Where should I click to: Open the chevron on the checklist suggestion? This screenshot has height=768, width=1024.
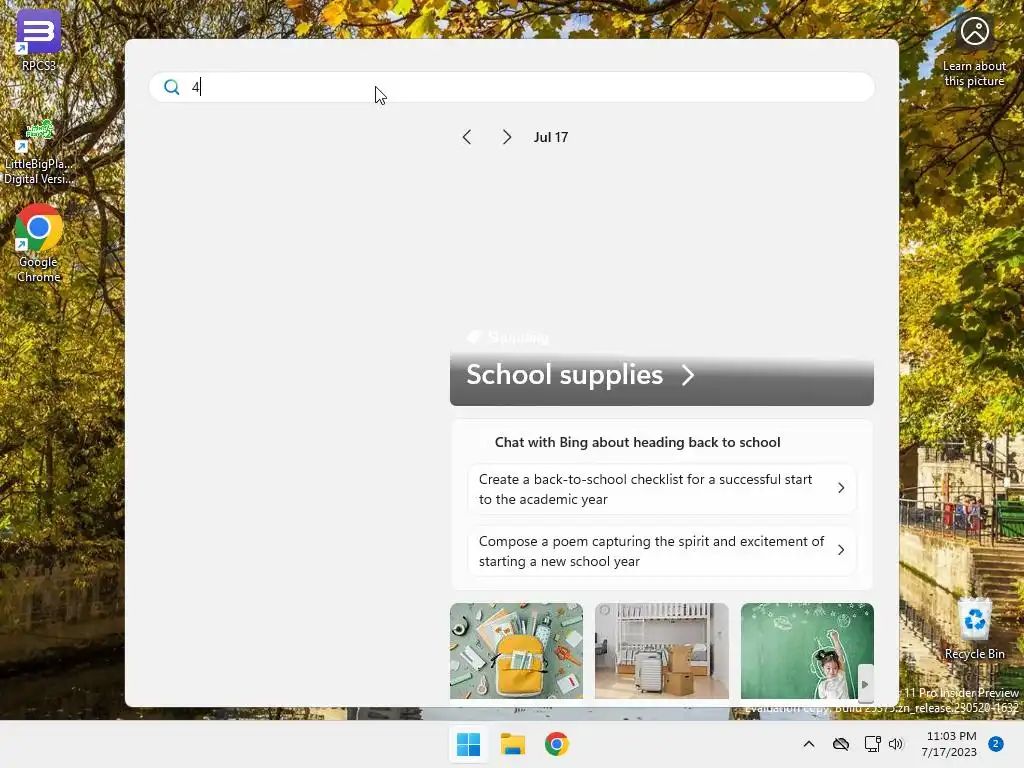click(841, 488)
